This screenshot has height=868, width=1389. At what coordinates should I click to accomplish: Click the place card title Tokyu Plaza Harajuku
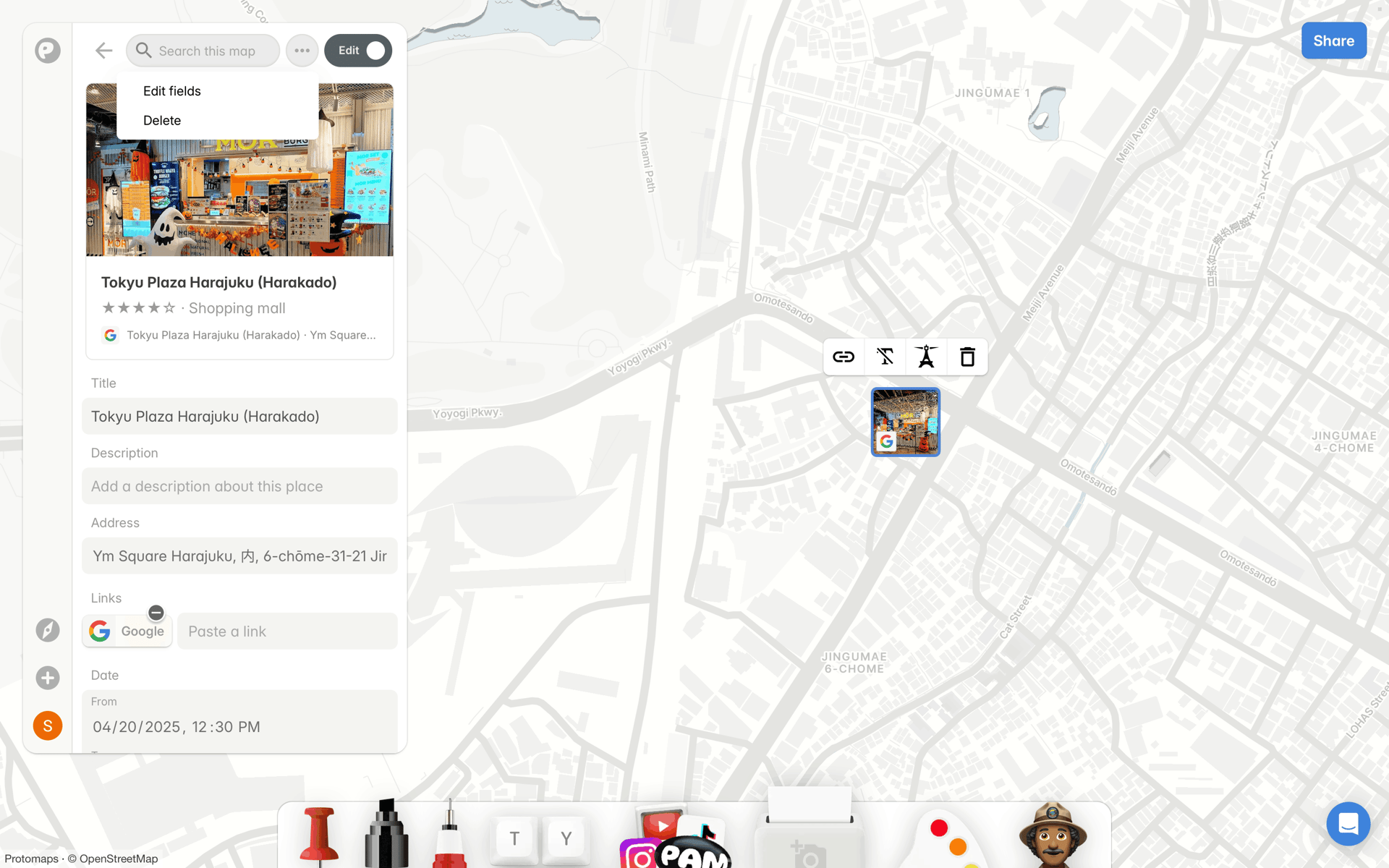(218, 282)
